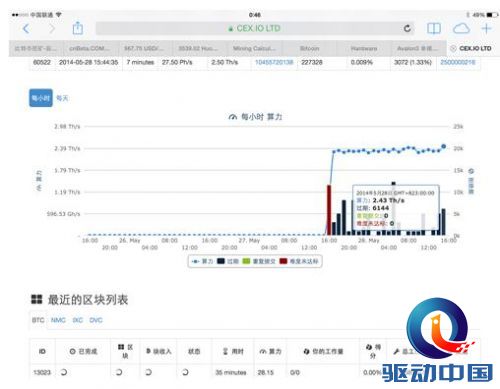Image resolution: width=500 pixels, height=389 pixels.
Task: Select the hourly view toggle button
Action: (x=41, y=98)
